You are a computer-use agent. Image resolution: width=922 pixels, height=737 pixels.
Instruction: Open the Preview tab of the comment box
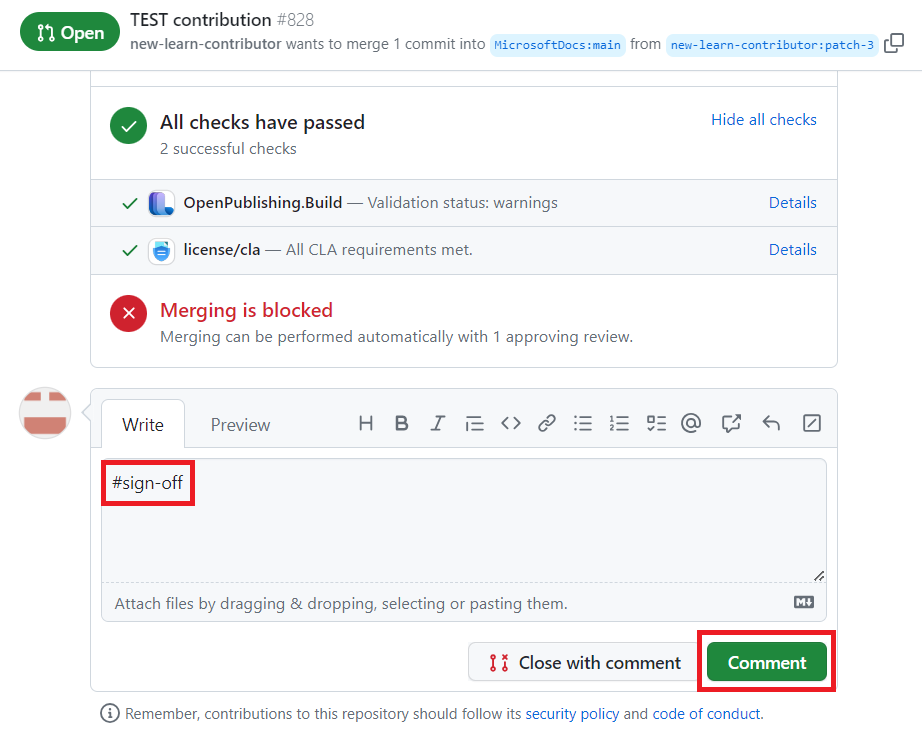[x=240, y=424]
